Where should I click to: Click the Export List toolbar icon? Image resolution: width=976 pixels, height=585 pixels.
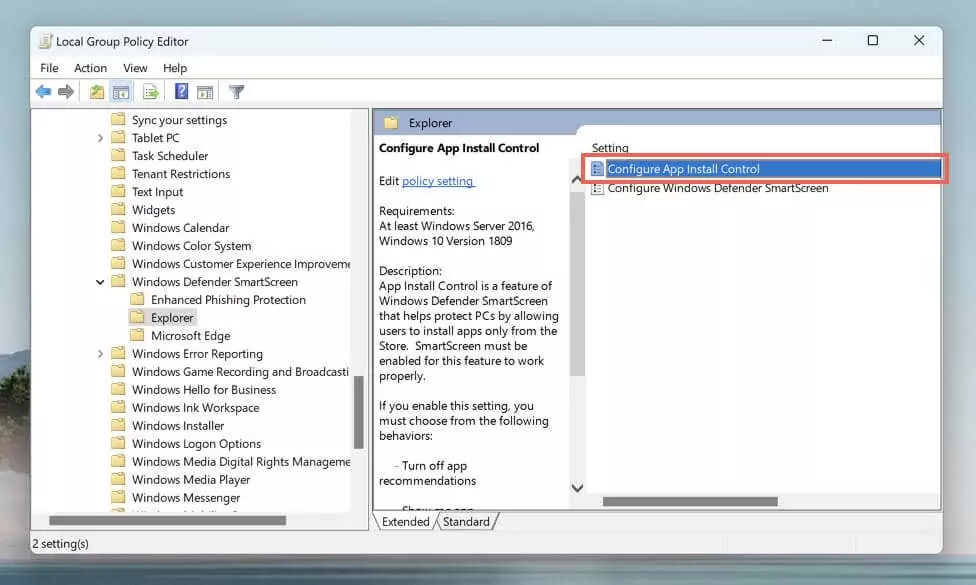coord(150,92)
